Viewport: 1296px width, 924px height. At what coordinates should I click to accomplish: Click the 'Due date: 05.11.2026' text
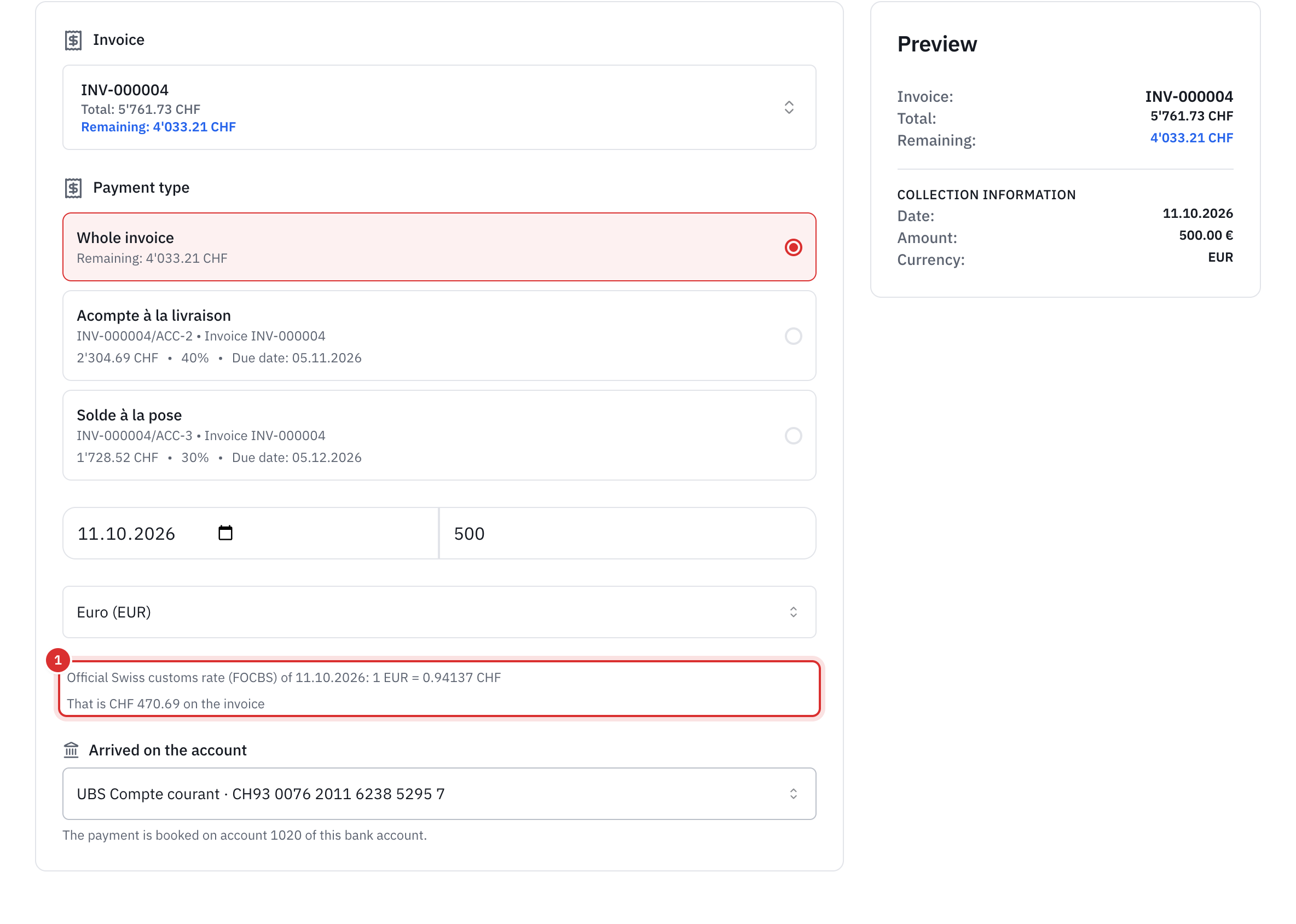297,358
